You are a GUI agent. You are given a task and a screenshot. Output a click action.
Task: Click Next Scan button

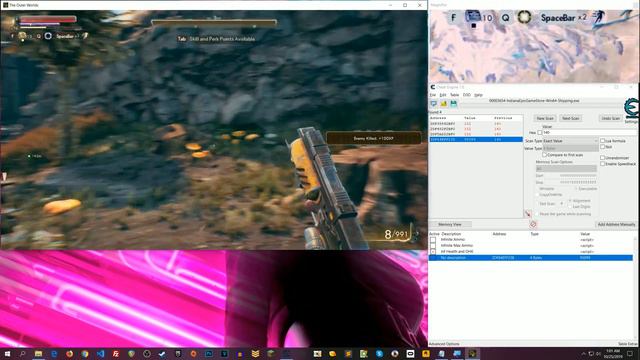[x=571, y=118]
